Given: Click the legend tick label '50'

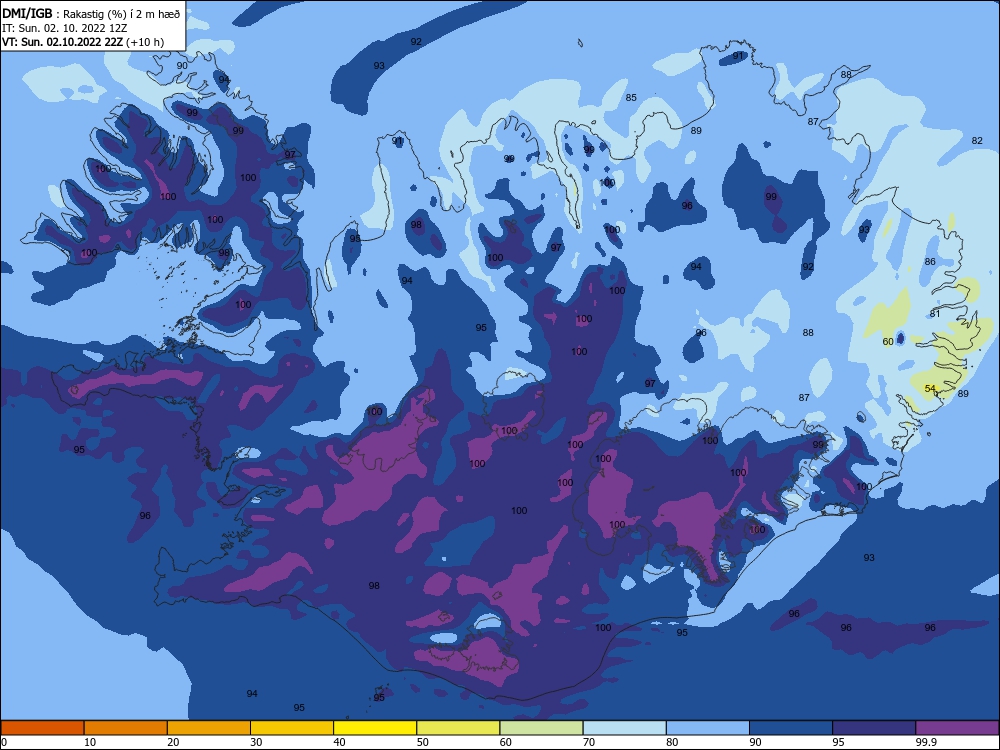Looking at the screenshot, I should (422, 742).
